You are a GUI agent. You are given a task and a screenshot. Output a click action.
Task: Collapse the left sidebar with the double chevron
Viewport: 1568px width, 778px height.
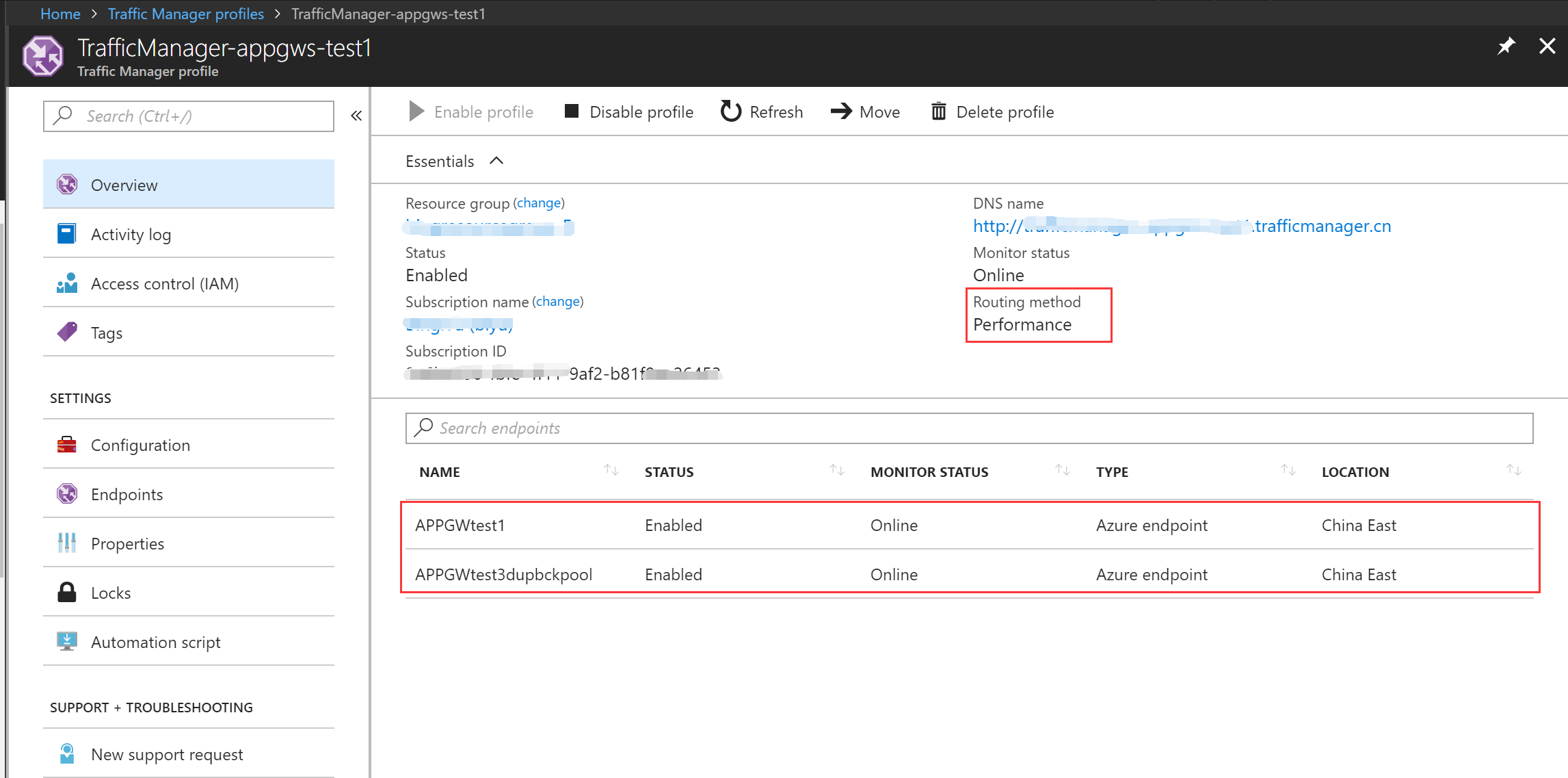click(x=356, y=116)
